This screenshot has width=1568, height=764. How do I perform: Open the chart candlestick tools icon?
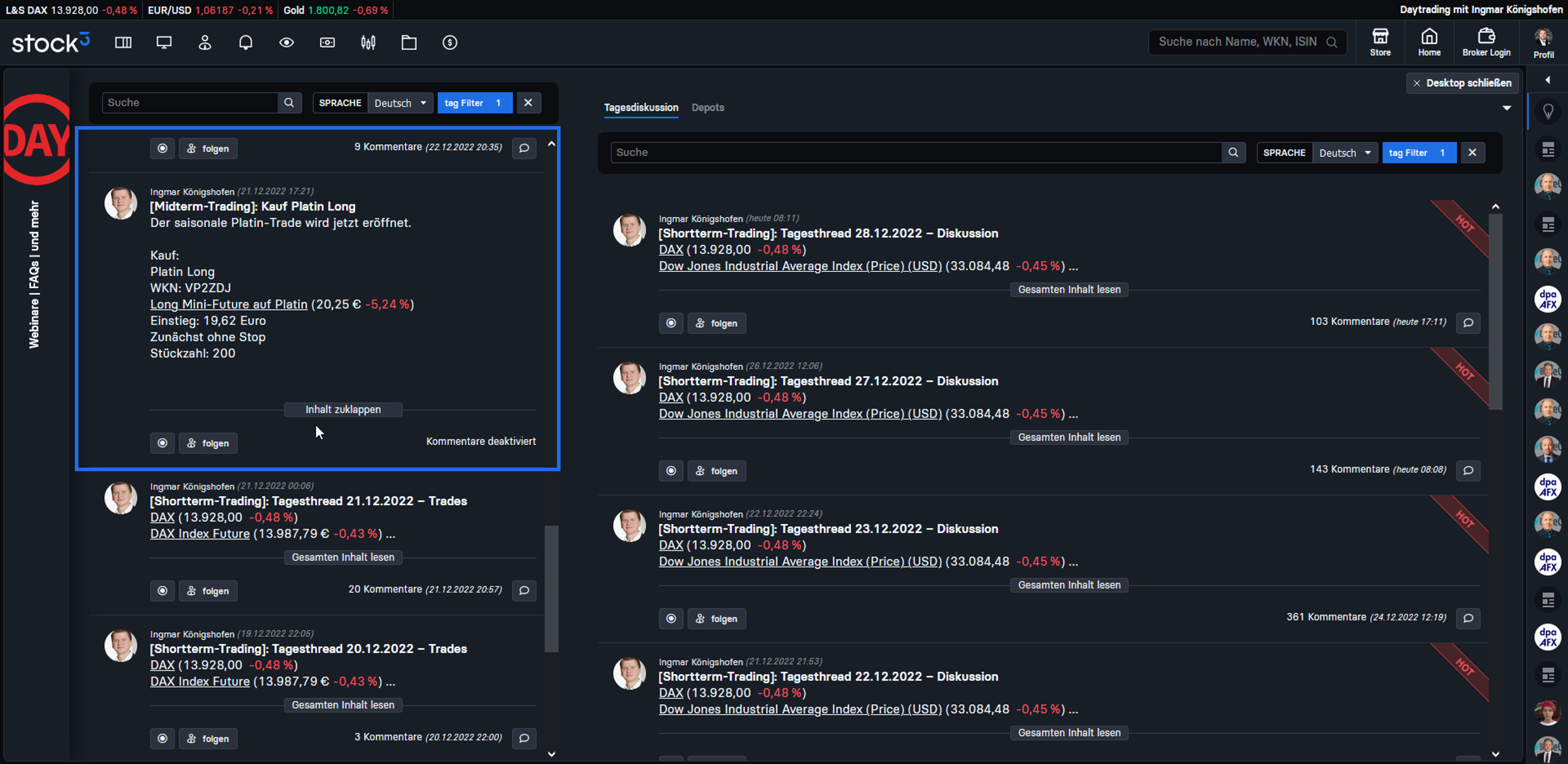[368, 43]
